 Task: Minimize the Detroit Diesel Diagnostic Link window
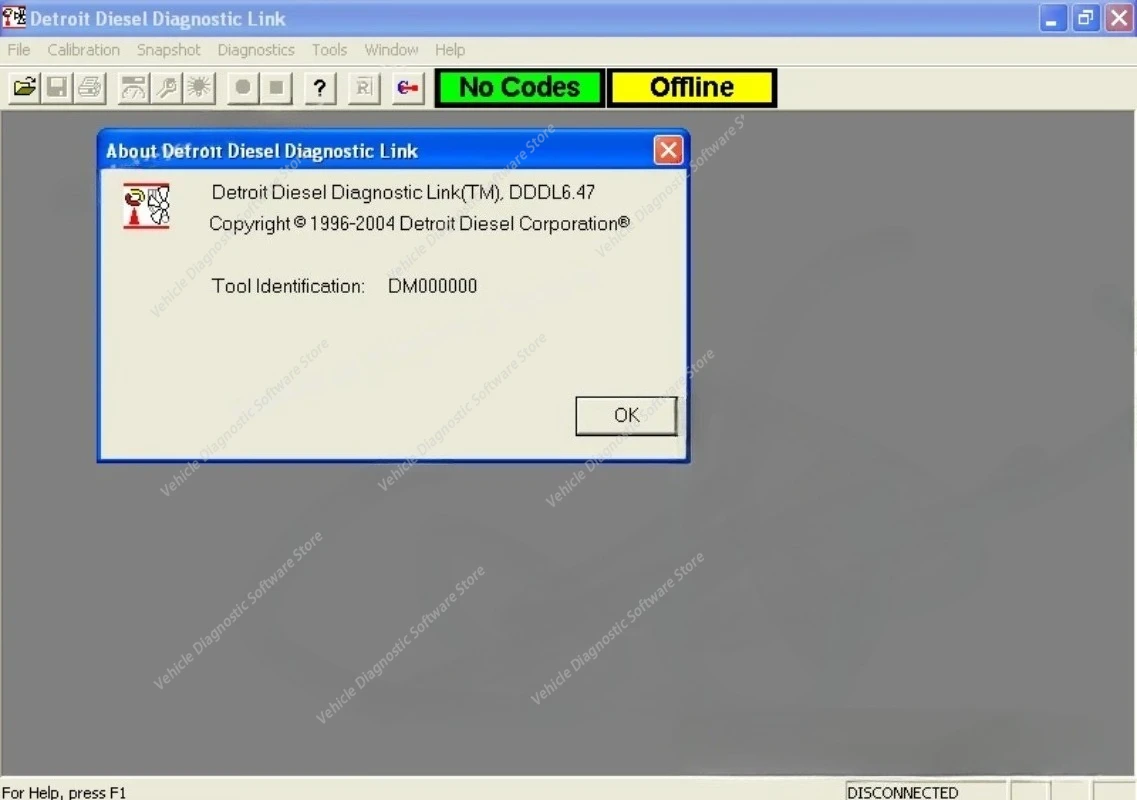click(1051, 18)
